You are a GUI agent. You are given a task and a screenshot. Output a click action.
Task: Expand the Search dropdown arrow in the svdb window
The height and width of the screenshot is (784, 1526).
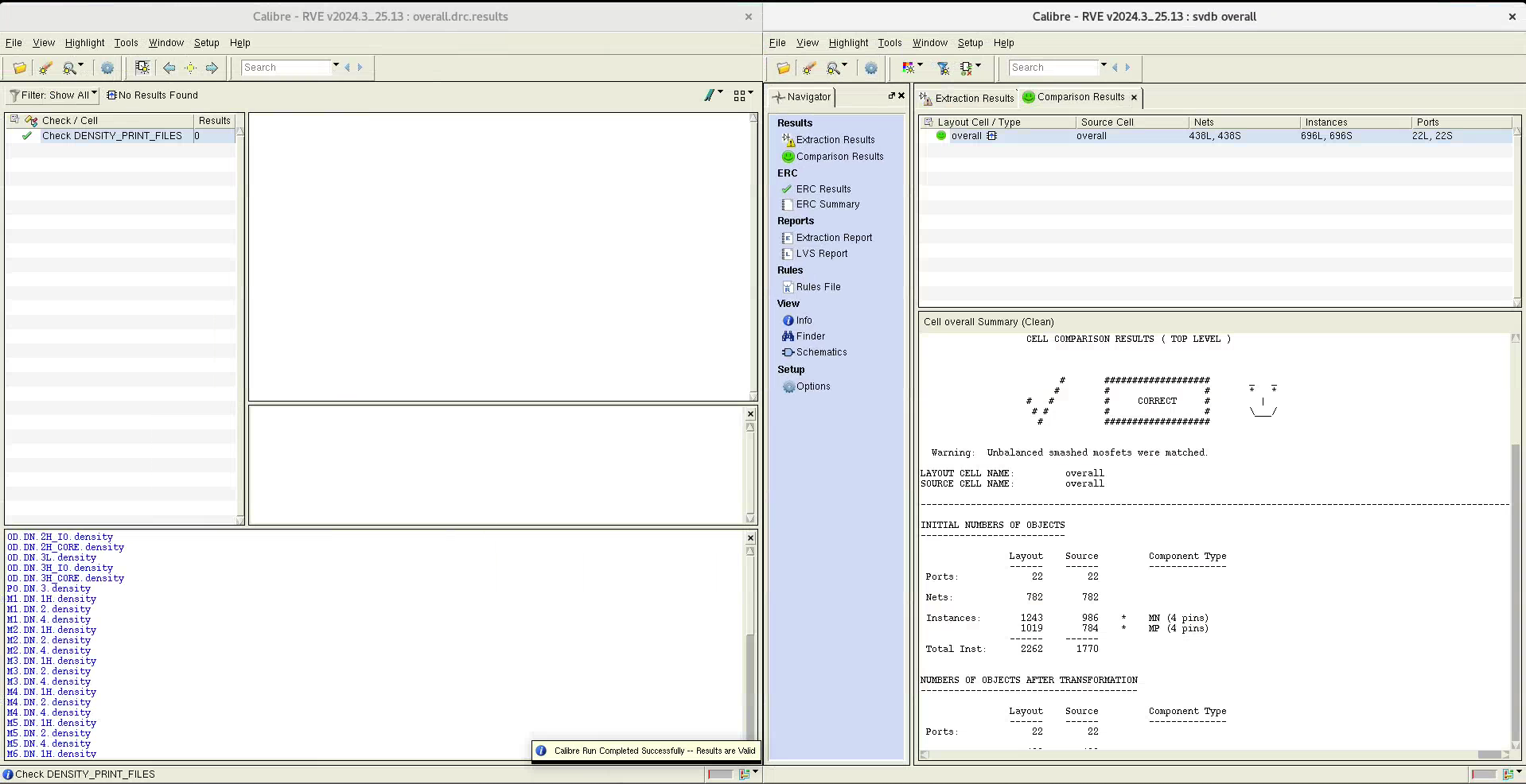[1104, 66]
